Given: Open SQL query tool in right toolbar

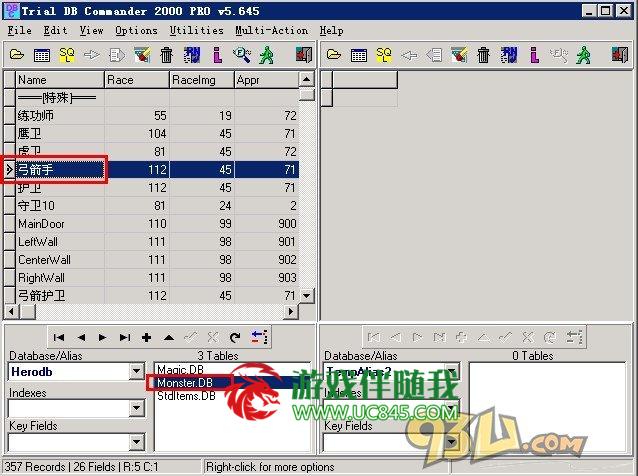Looking at the screenshot, I should click(384, 55).
